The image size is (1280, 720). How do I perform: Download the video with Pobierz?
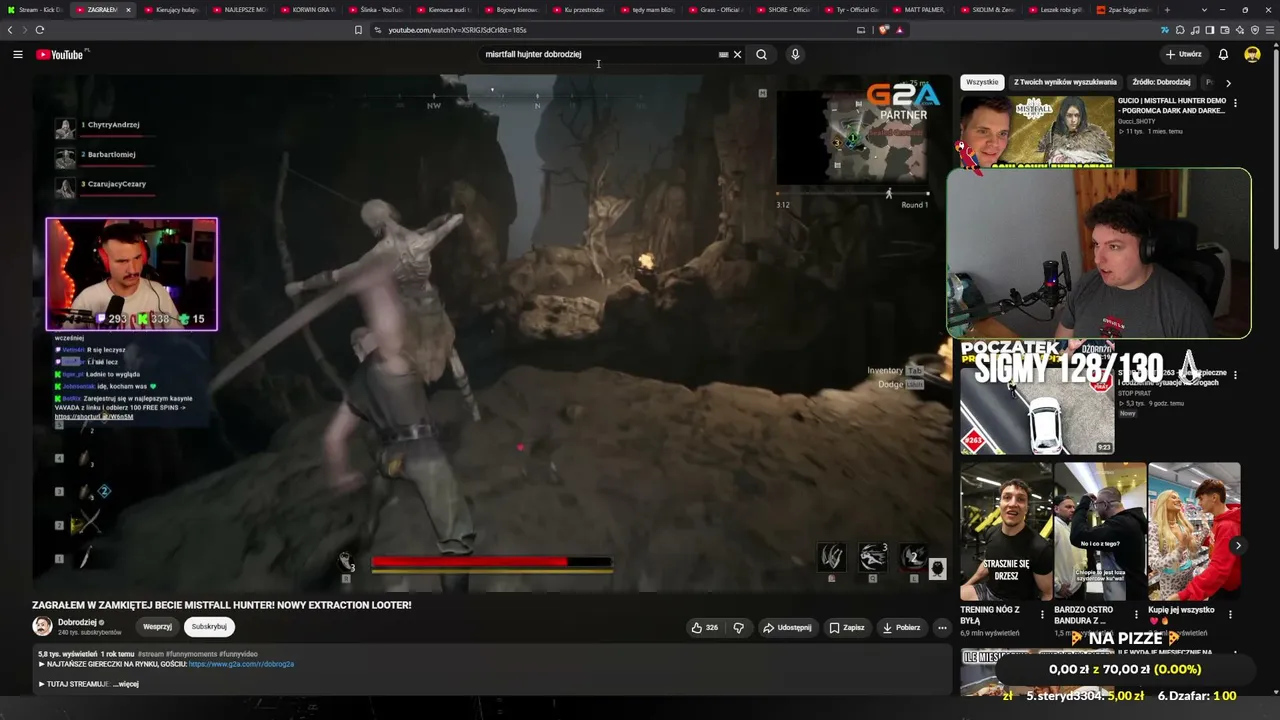(901, 628)
